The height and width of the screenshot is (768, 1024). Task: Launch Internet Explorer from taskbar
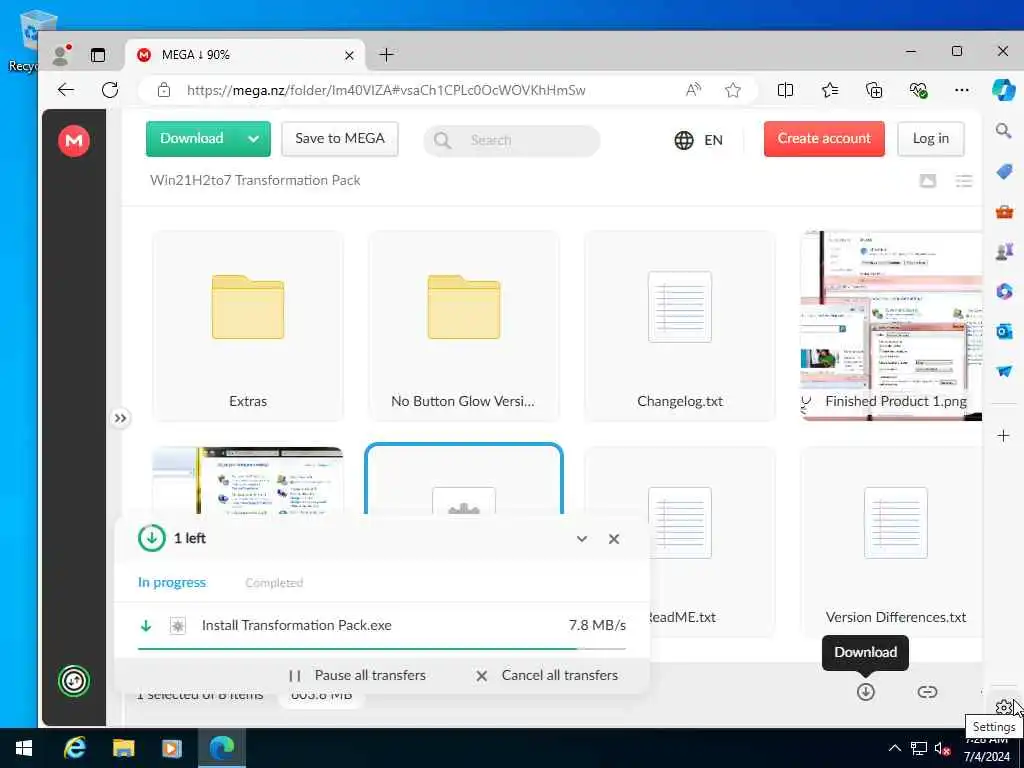click(x=74, y=748)
